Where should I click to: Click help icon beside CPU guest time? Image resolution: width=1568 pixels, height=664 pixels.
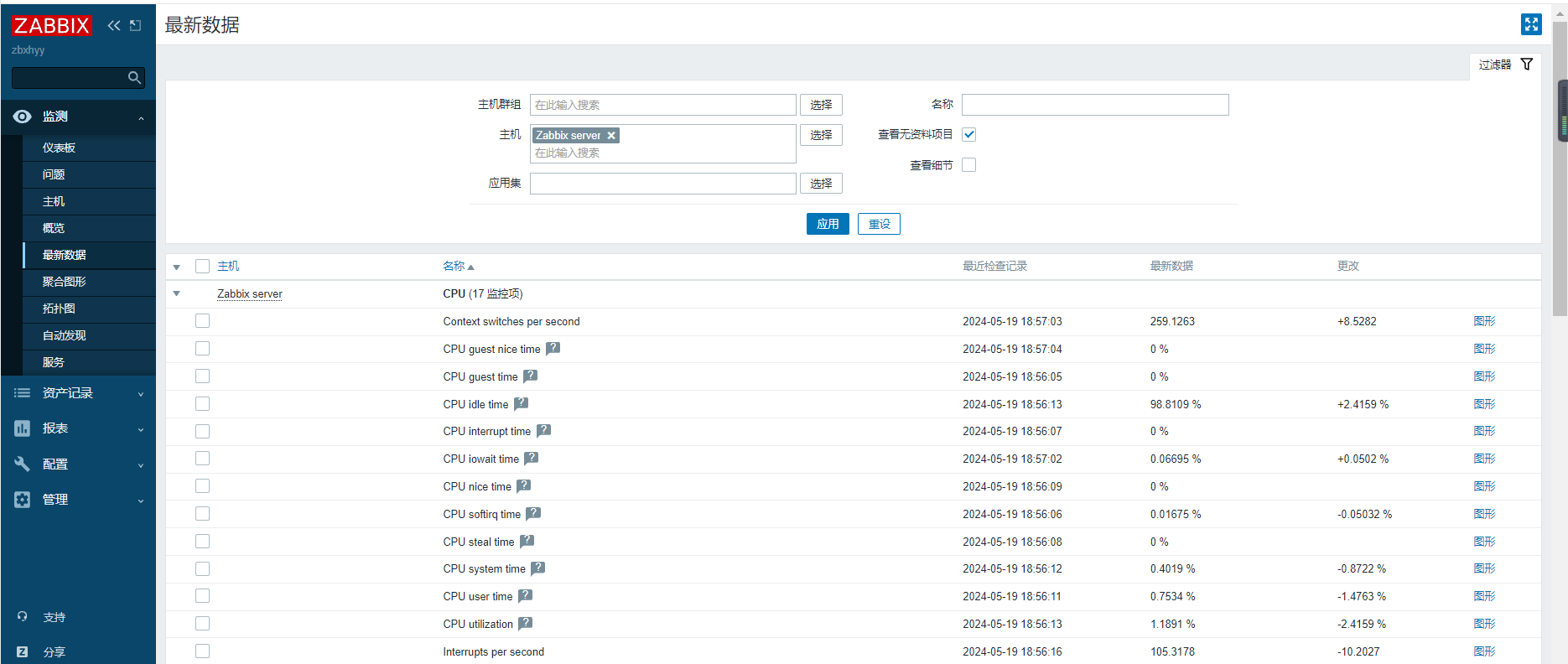coord(531,376)
